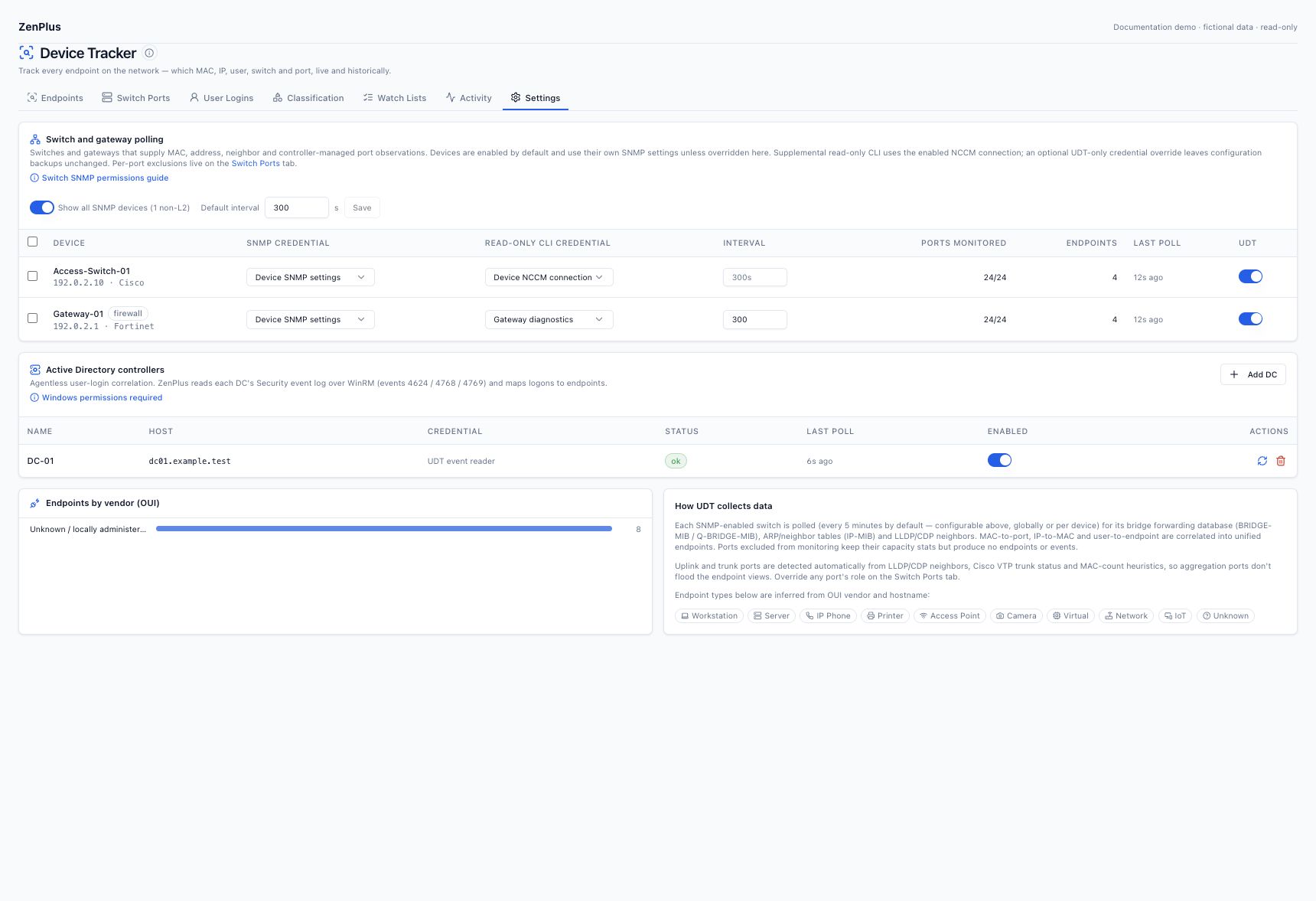
Task: Click the Virtual endpoint type chip
Action: coord(1070,615)
